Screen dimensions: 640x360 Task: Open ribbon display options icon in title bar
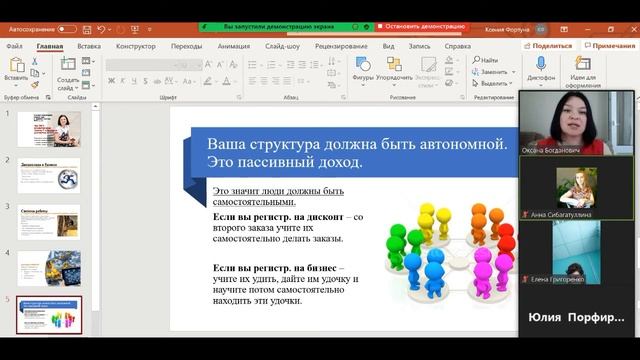coord(564,29)
